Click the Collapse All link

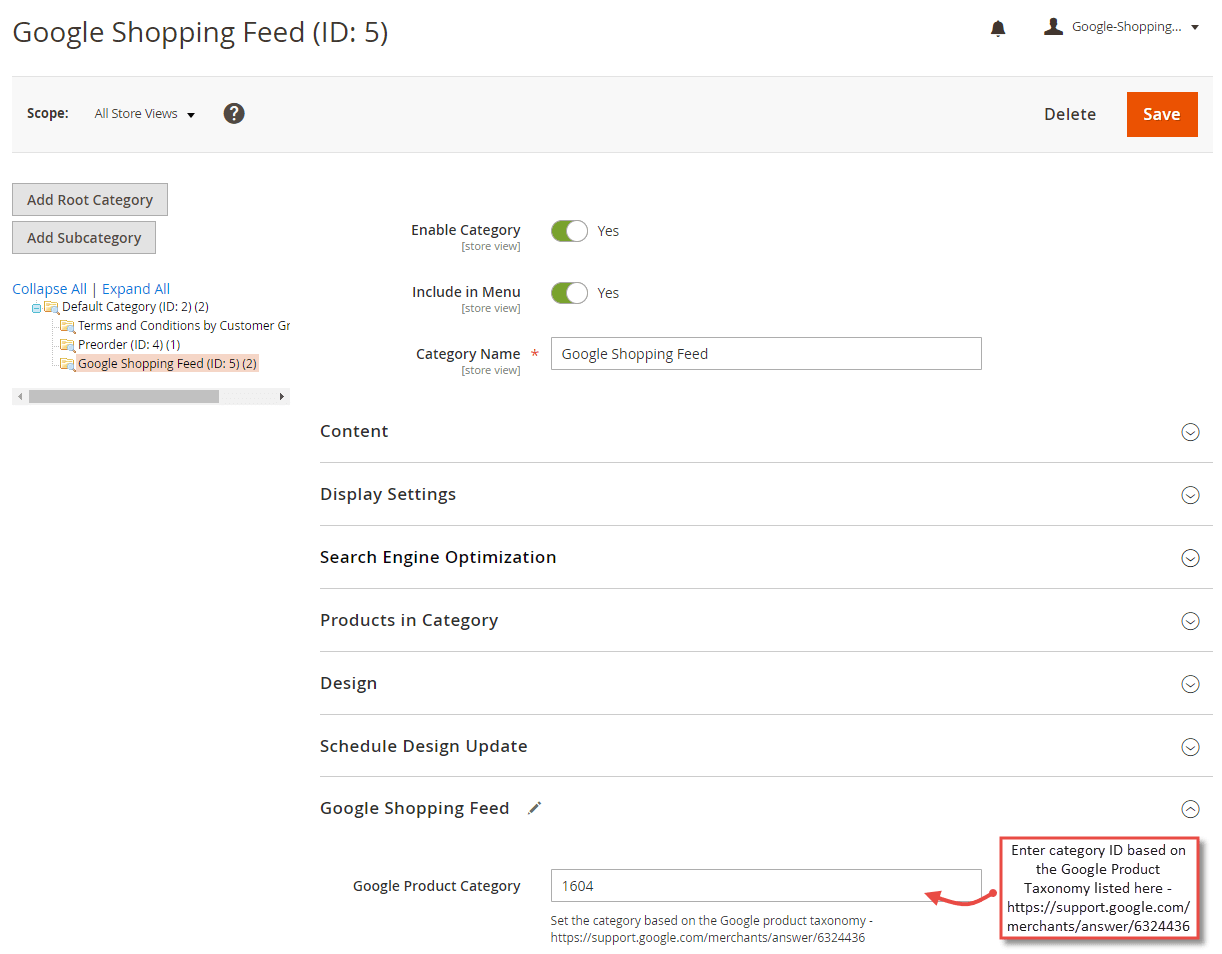[49, 288]
